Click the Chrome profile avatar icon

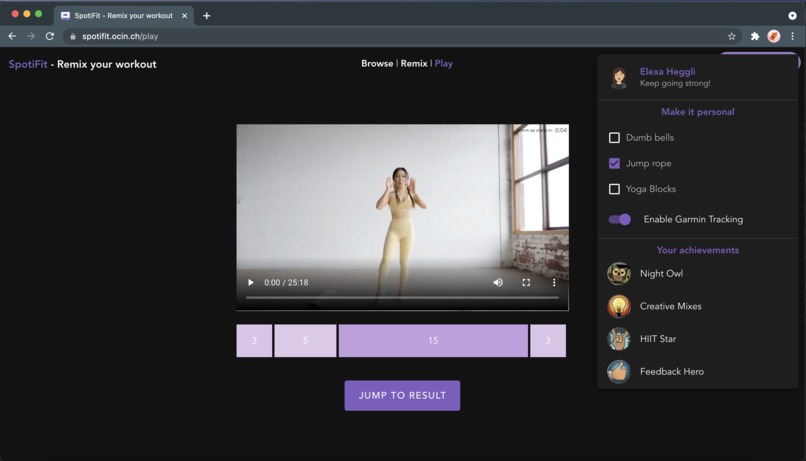point(774,36)
